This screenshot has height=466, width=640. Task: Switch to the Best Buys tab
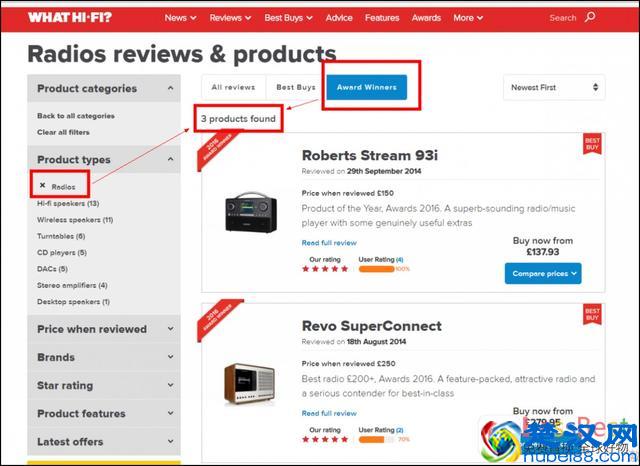[x=295, y=87]
